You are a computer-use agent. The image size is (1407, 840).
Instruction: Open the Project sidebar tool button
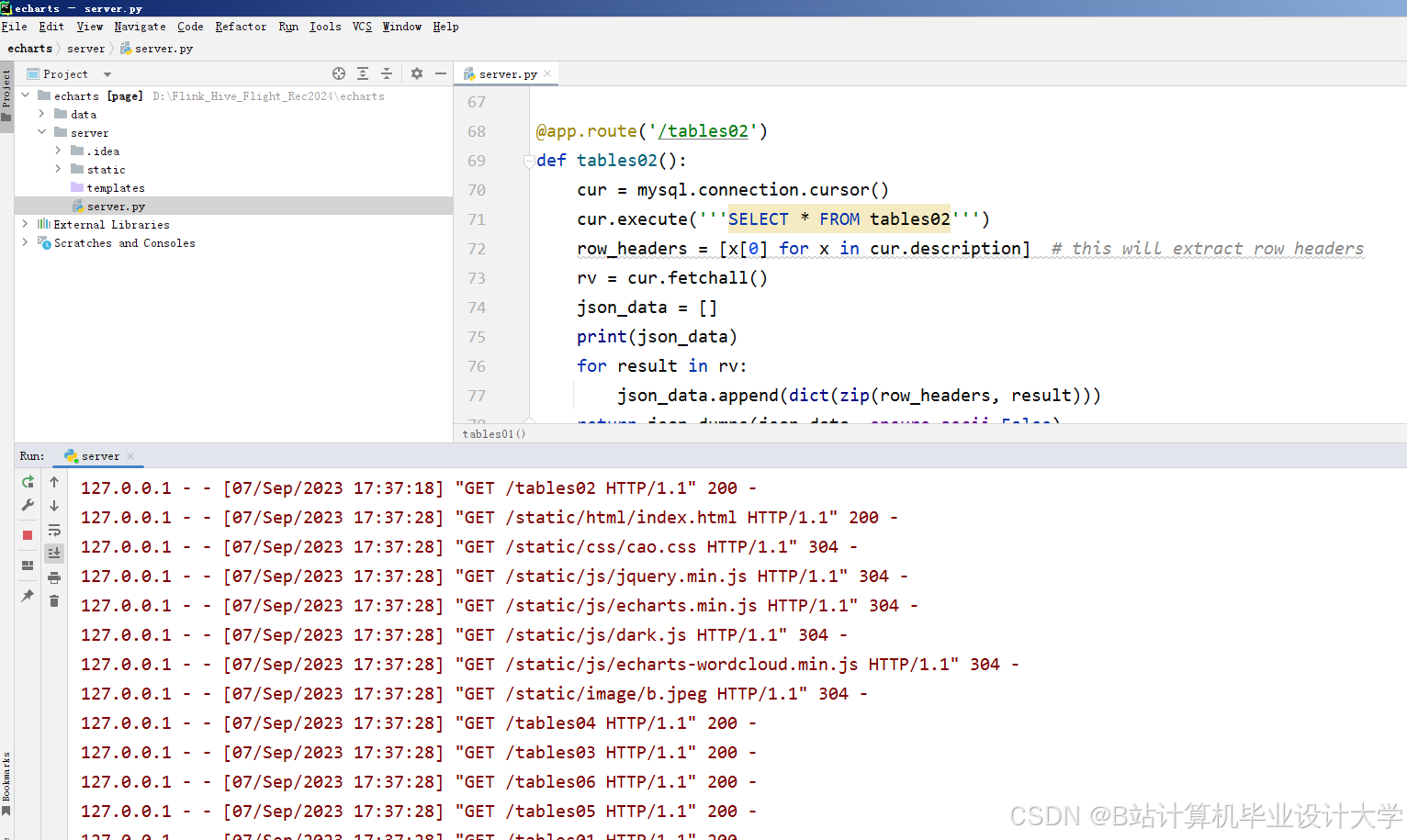click(6, 95)
